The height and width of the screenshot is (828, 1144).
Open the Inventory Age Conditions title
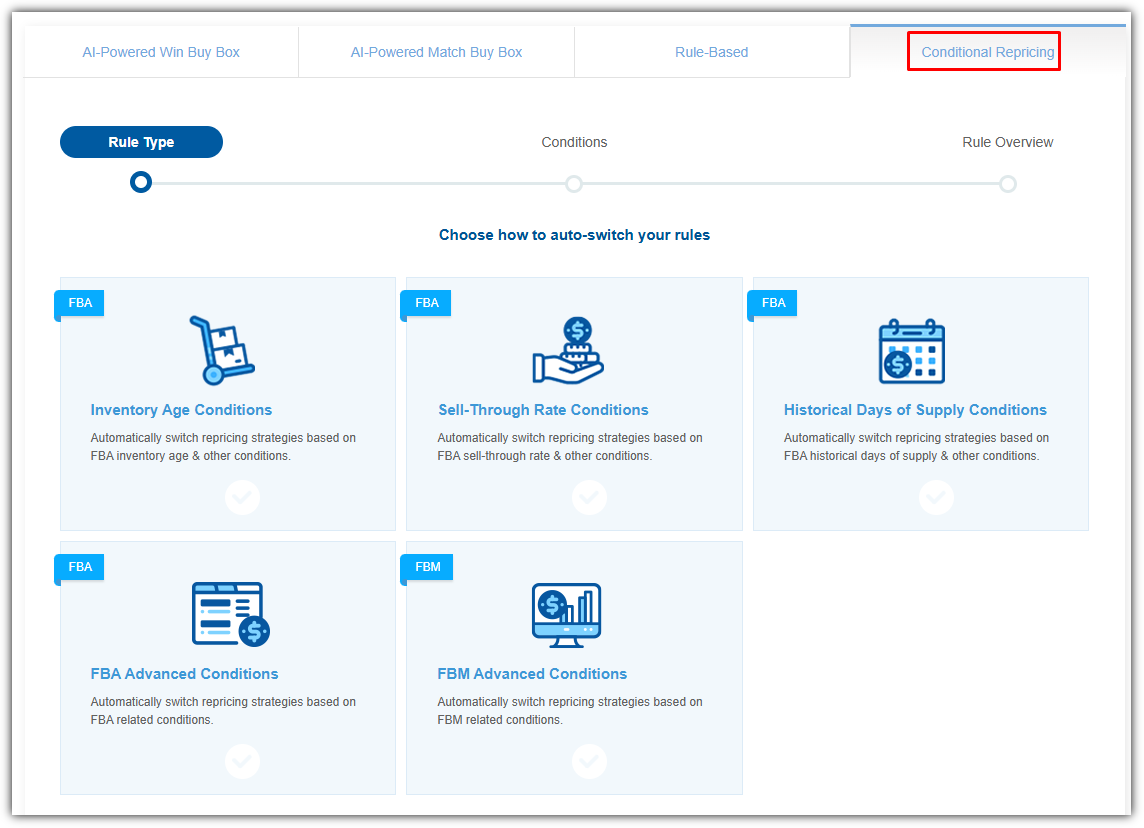pos(181,410)
